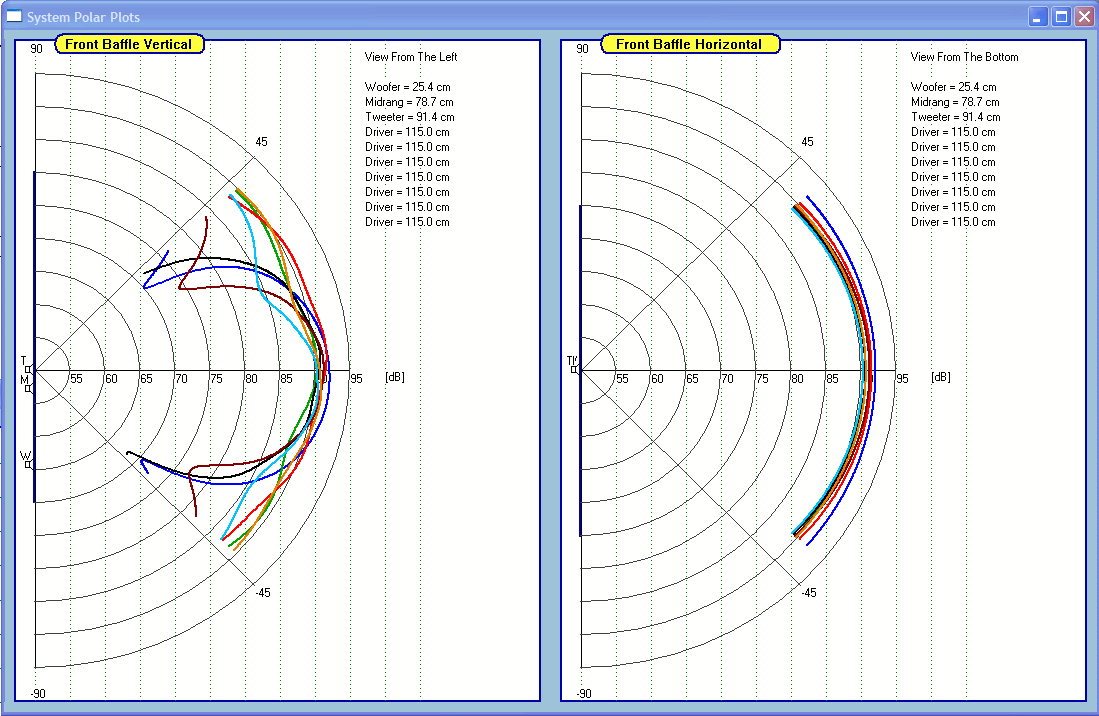The width and height of the screenshot is (1099, 716).
Task: Click the 45 degree label in Horizontal plot
Action: tap(807, 142)
